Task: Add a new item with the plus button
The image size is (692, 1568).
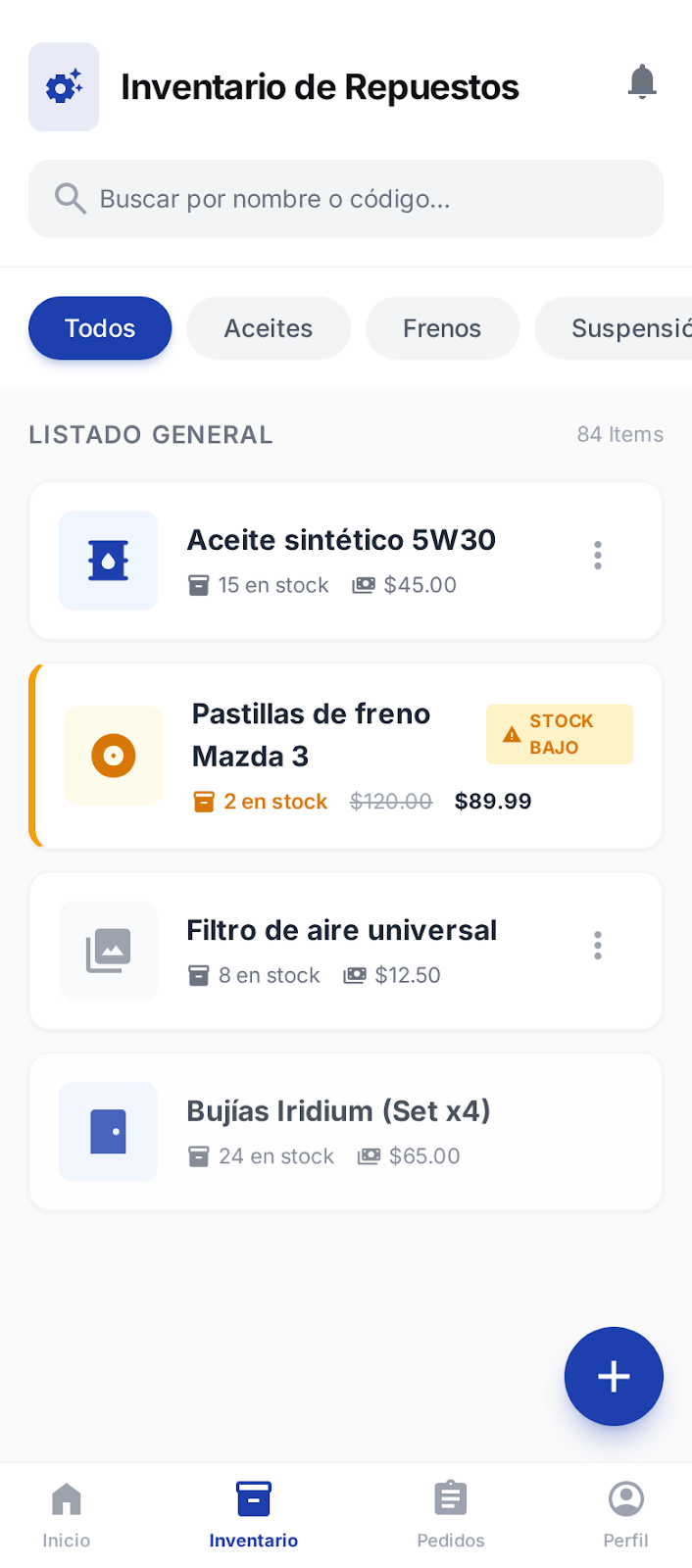Action: [x=614, y=1376]
